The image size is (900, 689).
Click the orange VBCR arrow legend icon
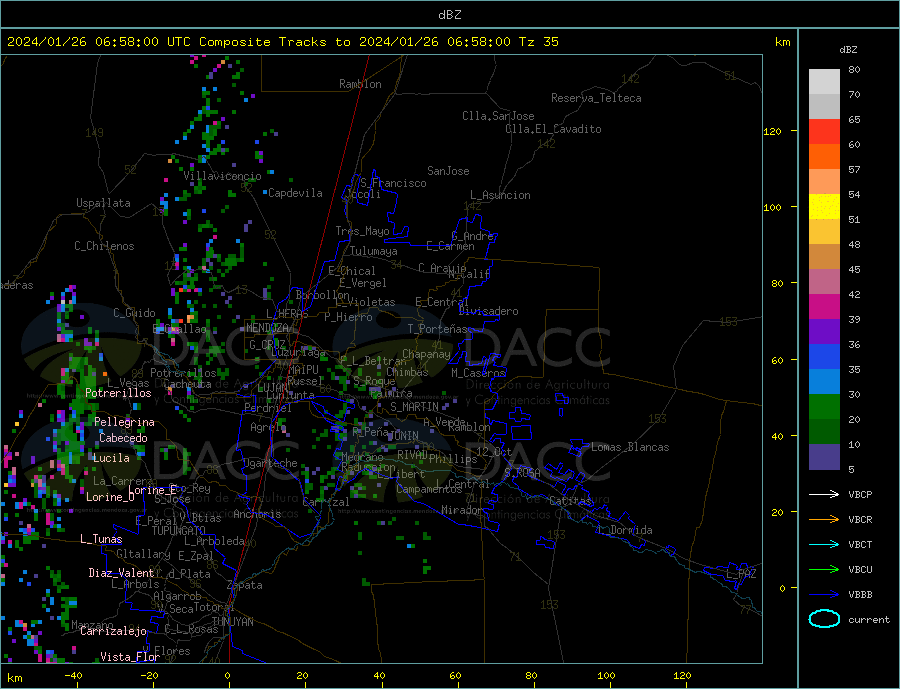[x=824, y=520]
